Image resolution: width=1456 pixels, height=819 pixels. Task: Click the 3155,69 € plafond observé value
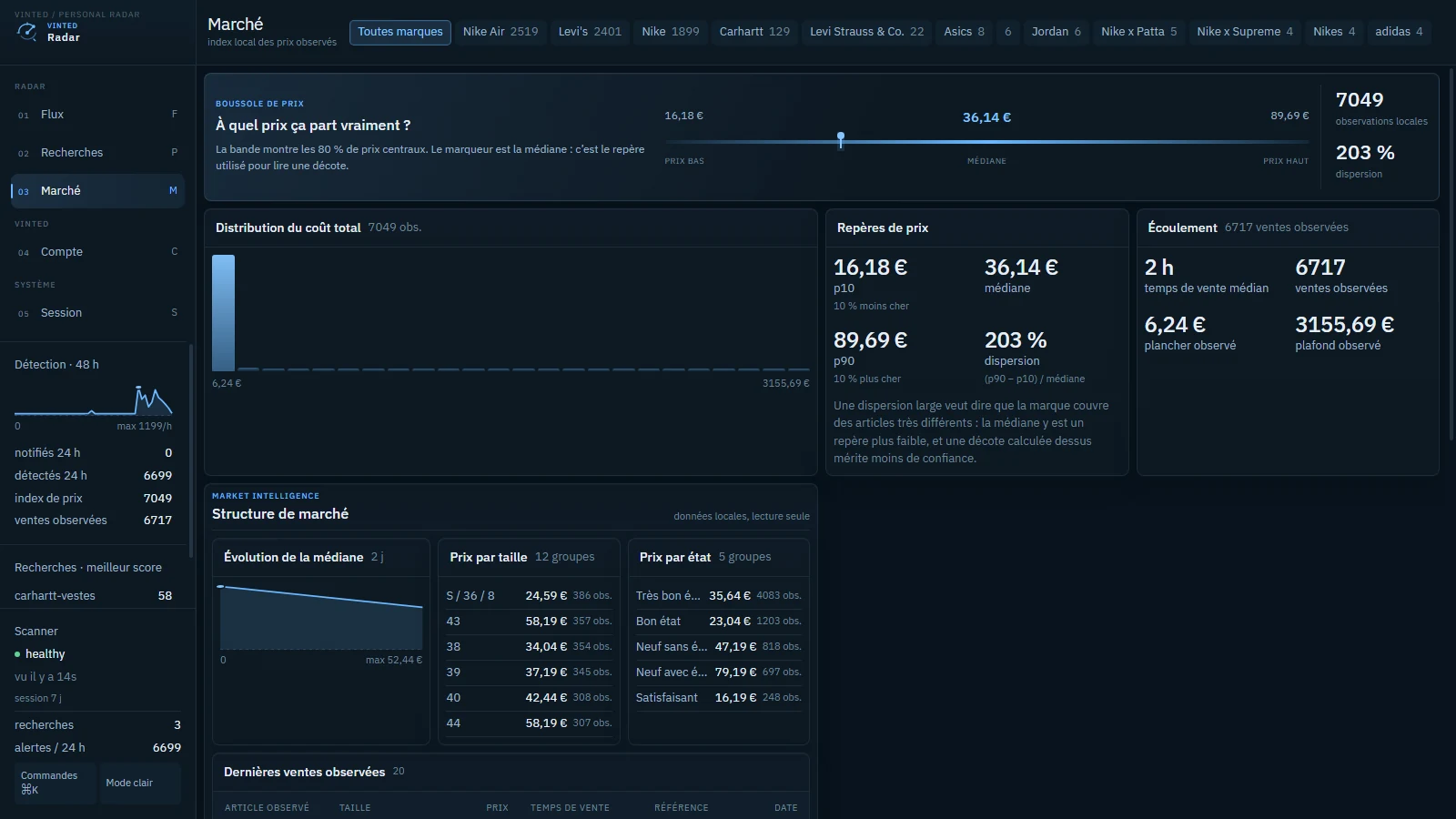(1345, 325)
